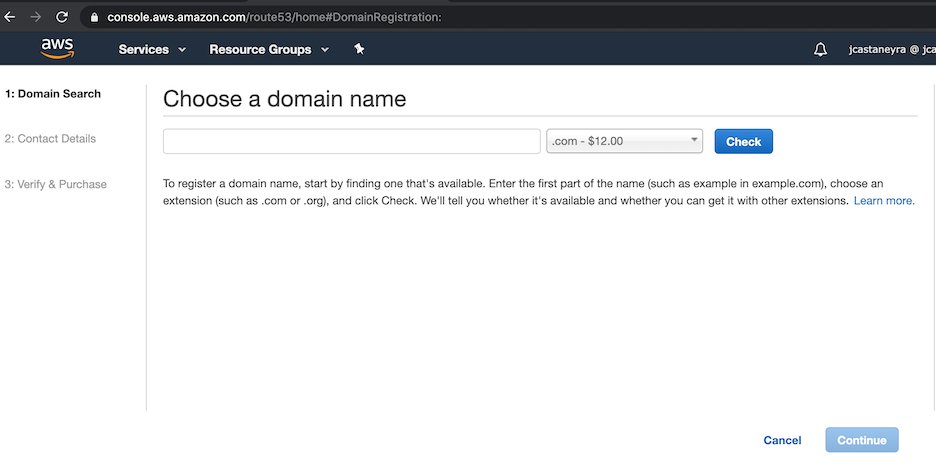Open the Learn more link
The height and width of the screenshot is (469, 936).
tap(883, 200)
